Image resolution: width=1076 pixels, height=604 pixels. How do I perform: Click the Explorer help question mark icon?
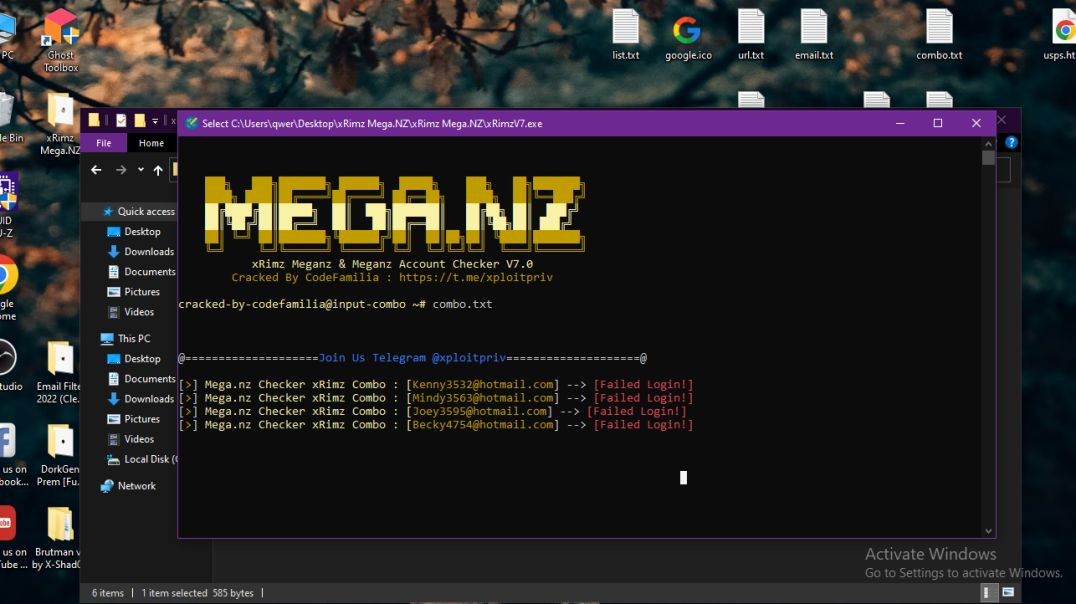coord(1011,142)
